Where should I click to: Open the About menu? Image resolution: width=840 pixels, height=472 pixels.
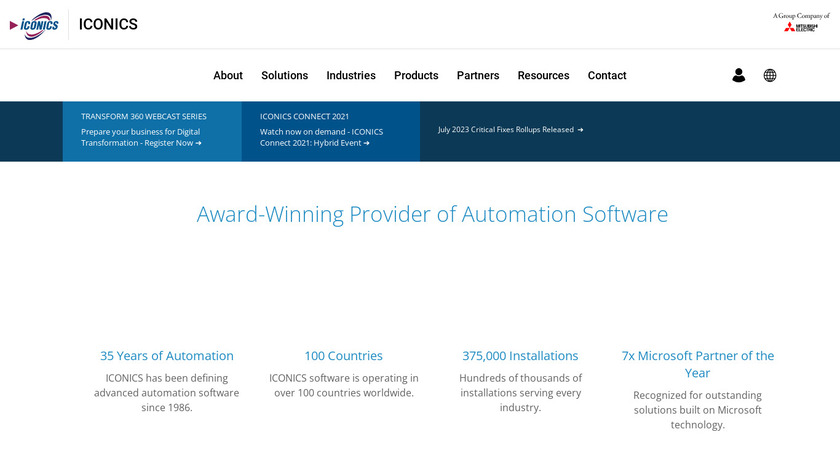228,75
